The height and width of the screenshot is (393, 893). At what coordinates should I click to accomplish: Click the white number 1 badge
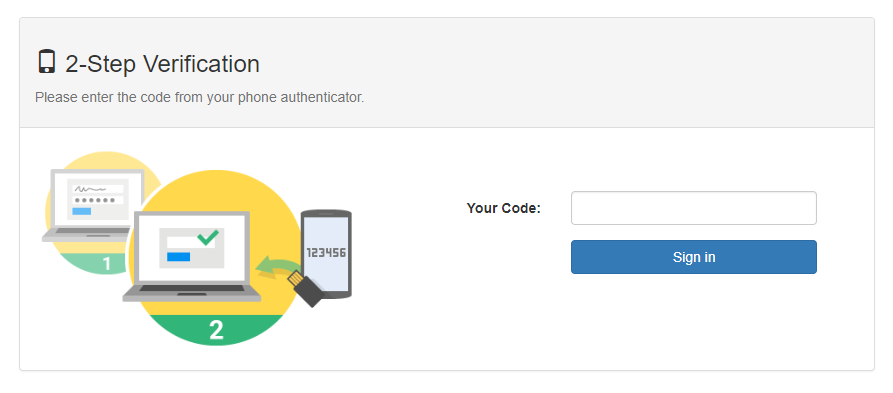[x=106, y=264]
